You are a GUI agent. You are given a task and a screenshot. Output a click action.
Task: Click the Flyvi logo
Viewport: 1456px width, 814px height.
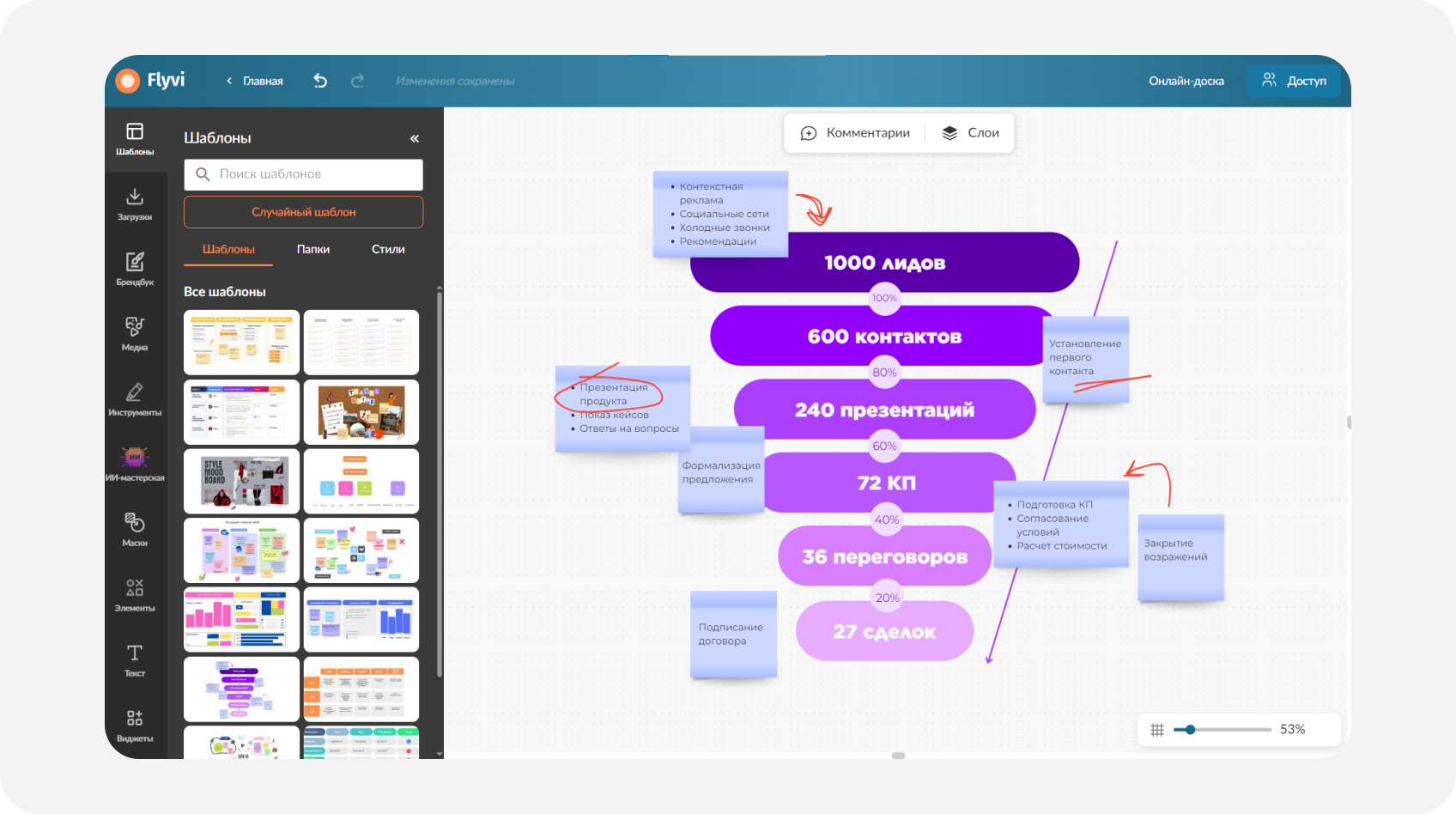(151, 80)
